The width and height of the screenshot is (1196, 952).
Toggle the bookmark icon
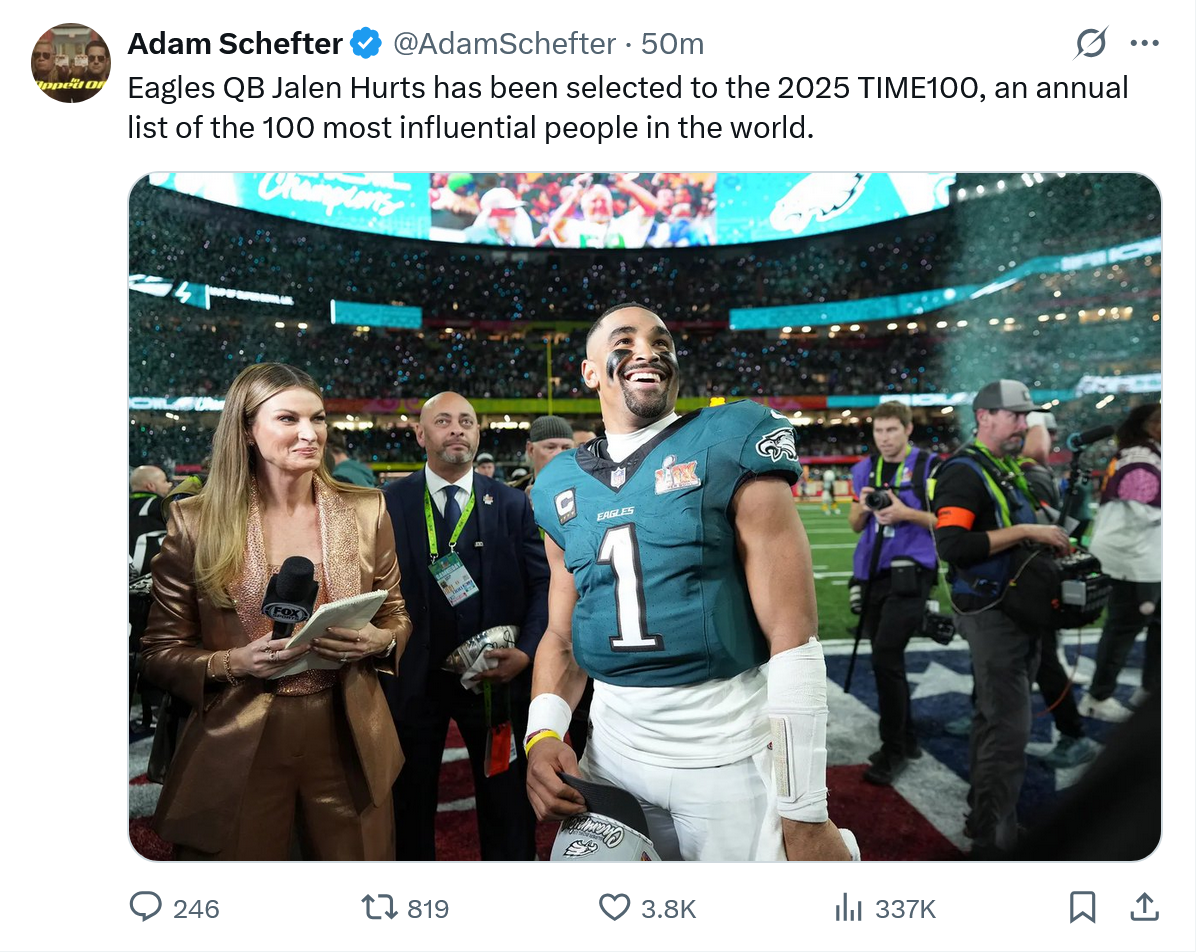coord(1082,907)
